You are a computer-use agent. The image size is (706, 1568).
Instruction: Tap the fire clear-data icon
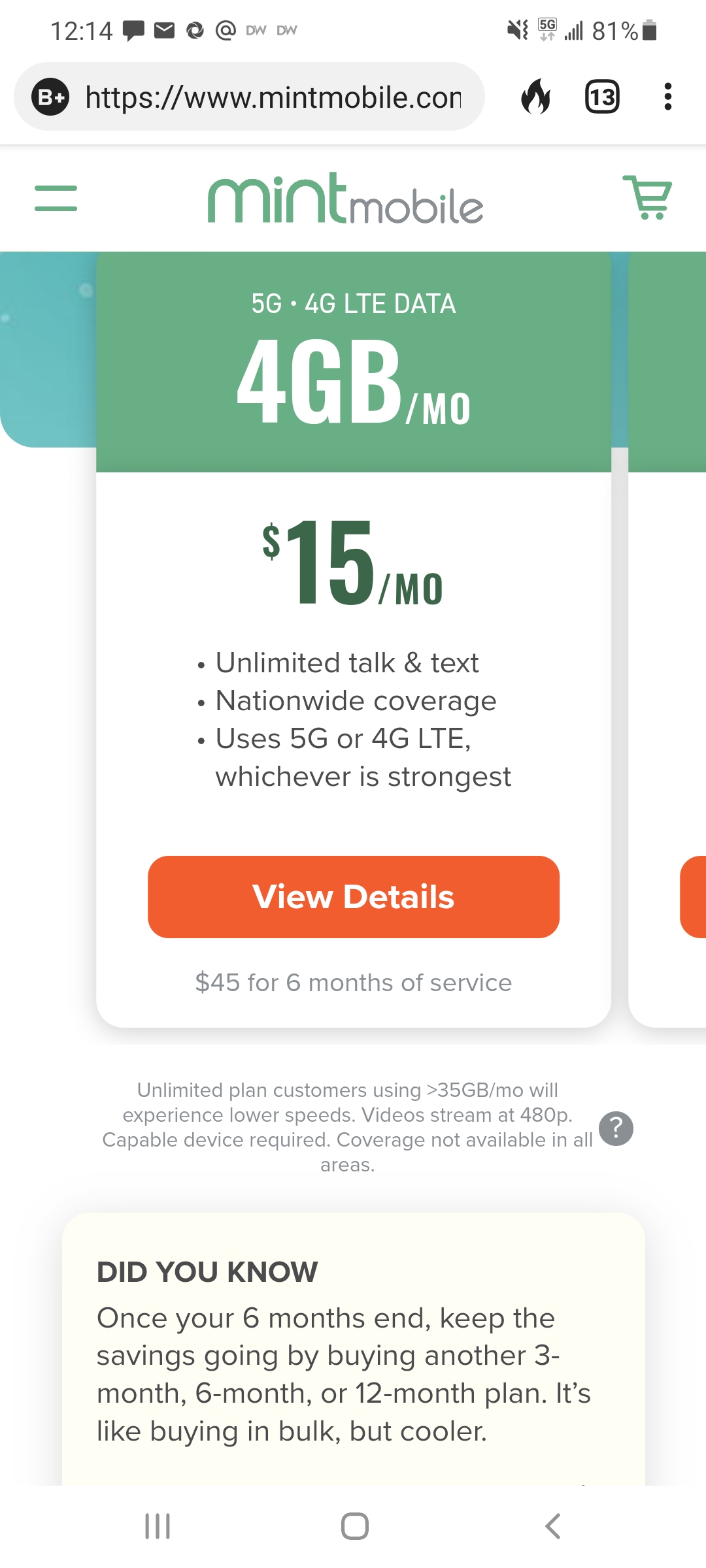pos(536,97)
